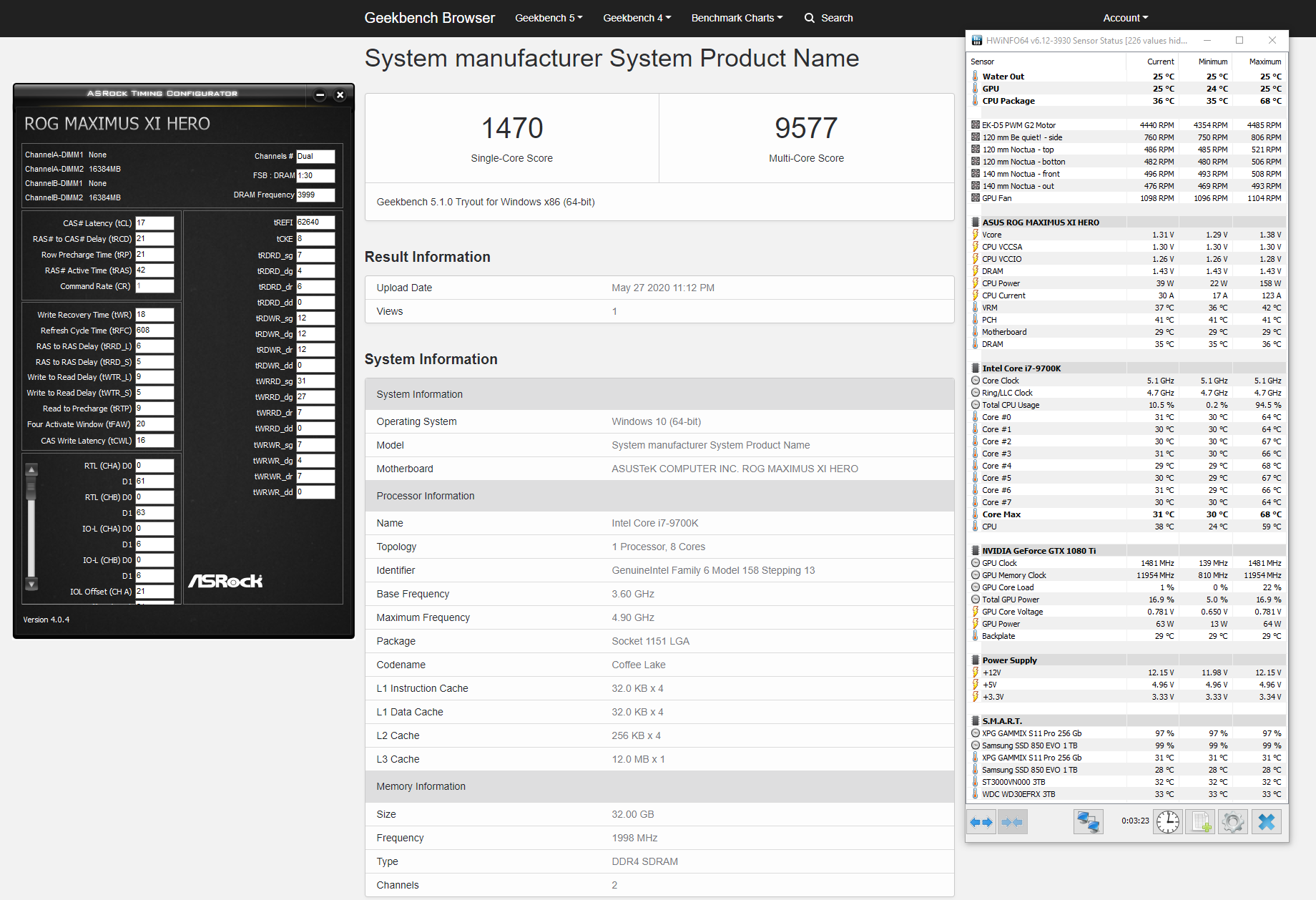Image resolution: width=1316 pixels, height=900 pixels.
Task: Click the CAS# Latency (tCL) value field
Action: pyautogui.click(x=154, y=223)
